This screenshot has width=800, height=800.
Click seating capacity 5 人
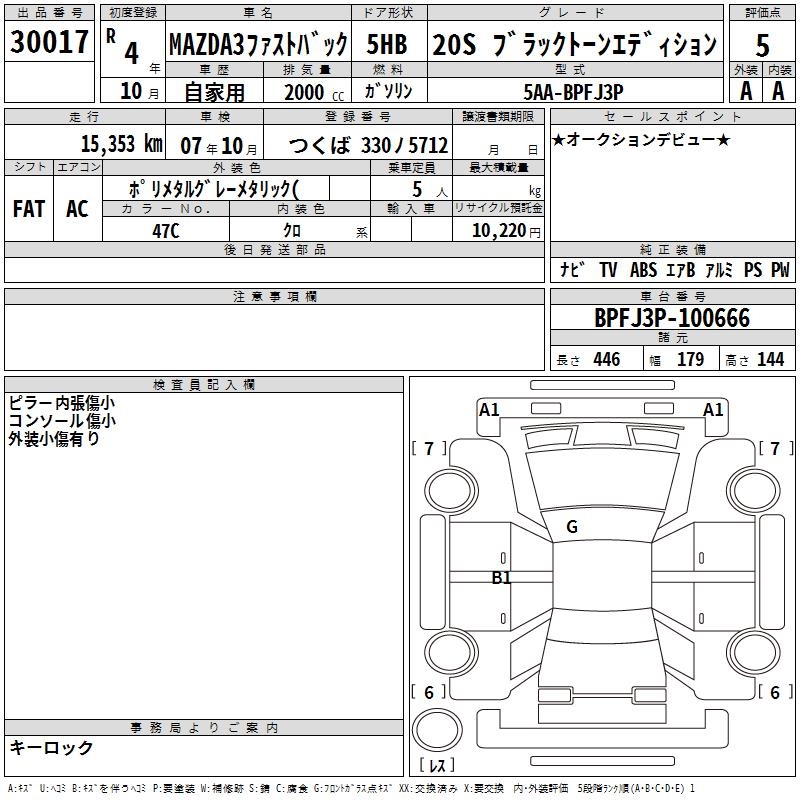(x=430, y=189)
